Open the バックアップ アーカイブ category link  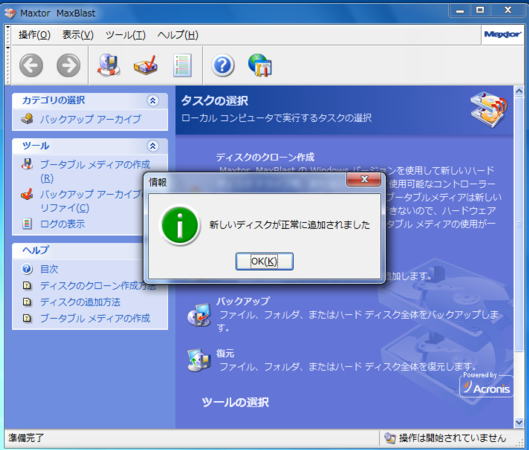point(90,119)
